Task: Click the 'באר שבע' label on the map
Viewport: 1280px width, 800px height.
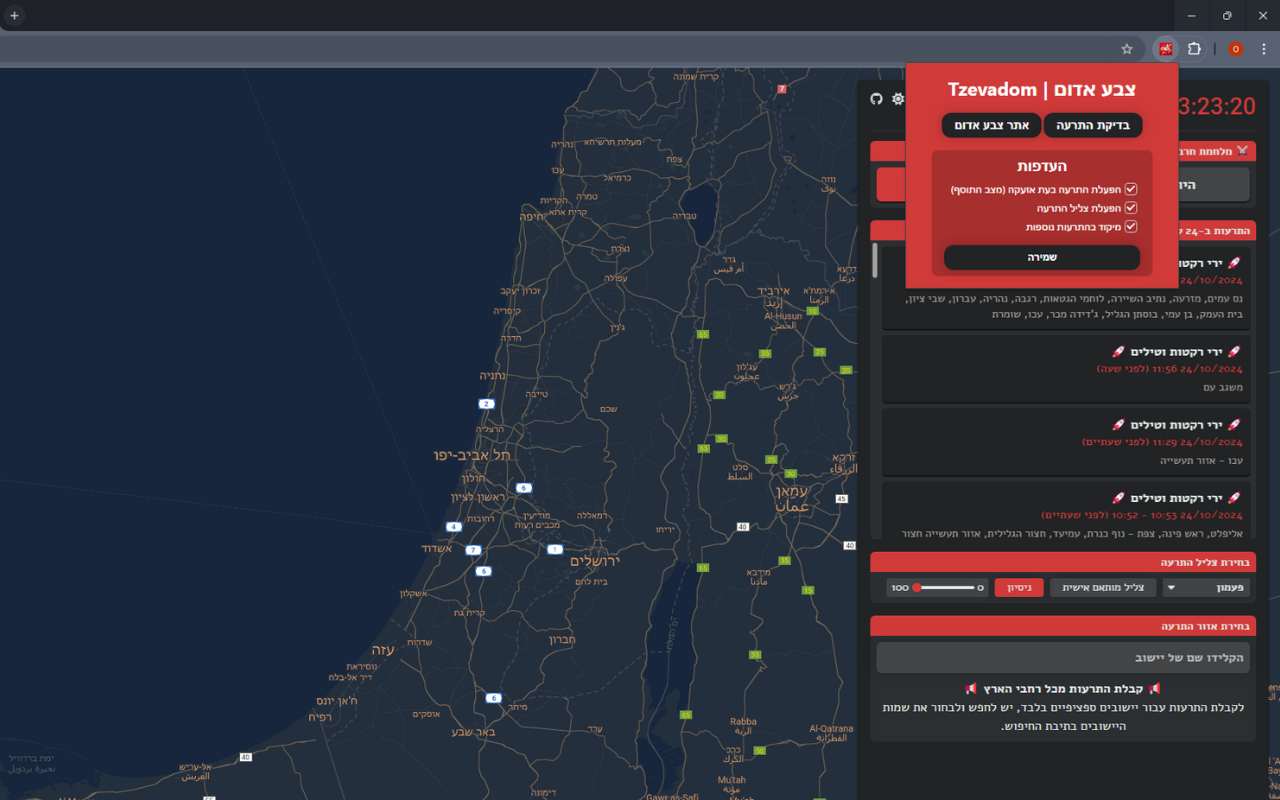Action: tap(474, 731)
